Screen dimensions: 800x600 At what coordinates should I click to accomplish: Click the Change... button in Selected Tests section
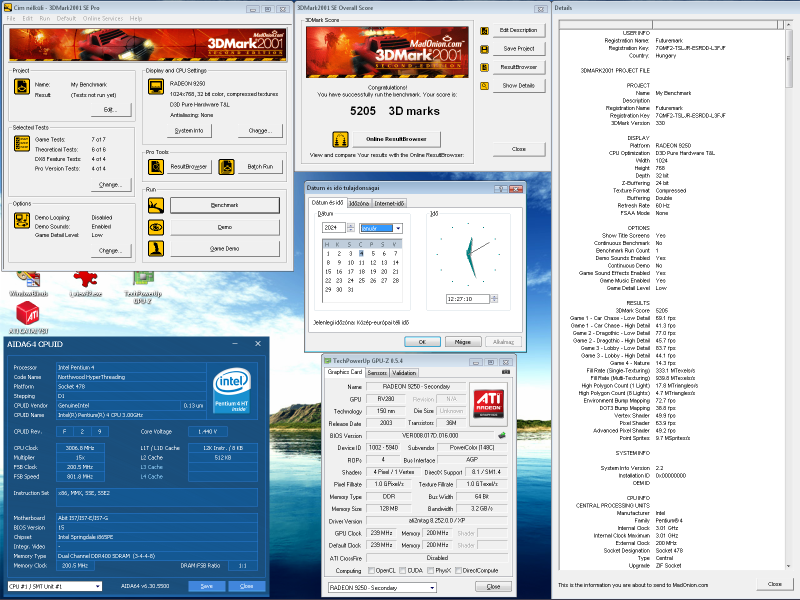click(110, 185)
